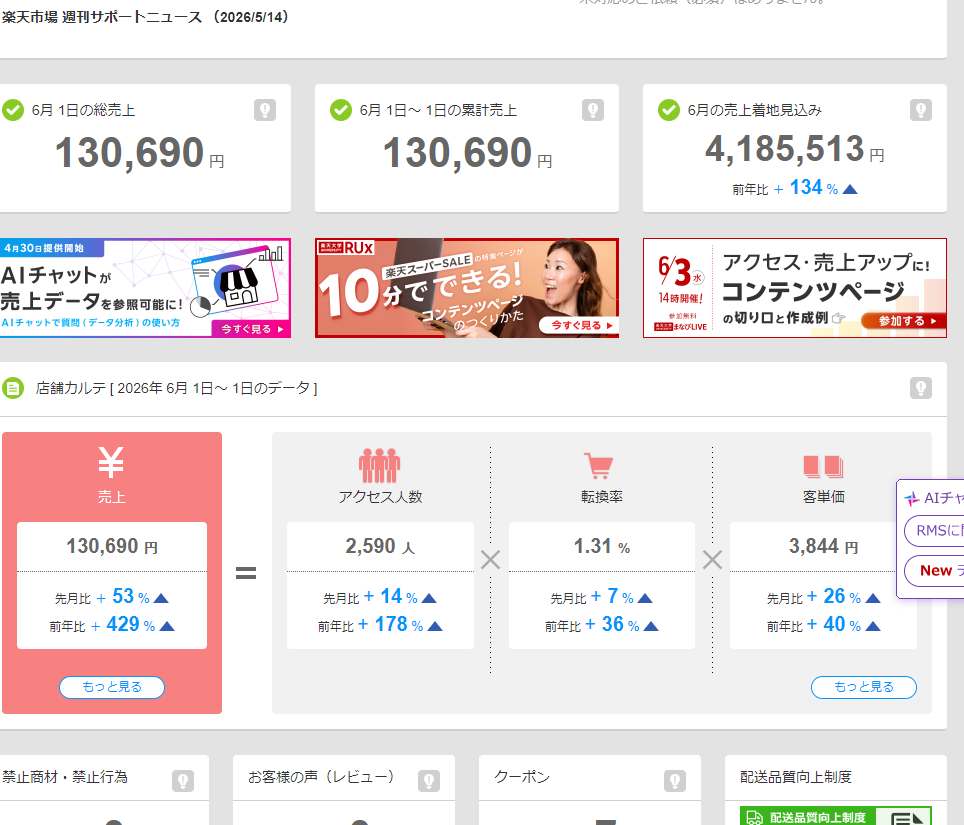
Task: Click 店舗カルテ document icon
Action: (13, 388)
